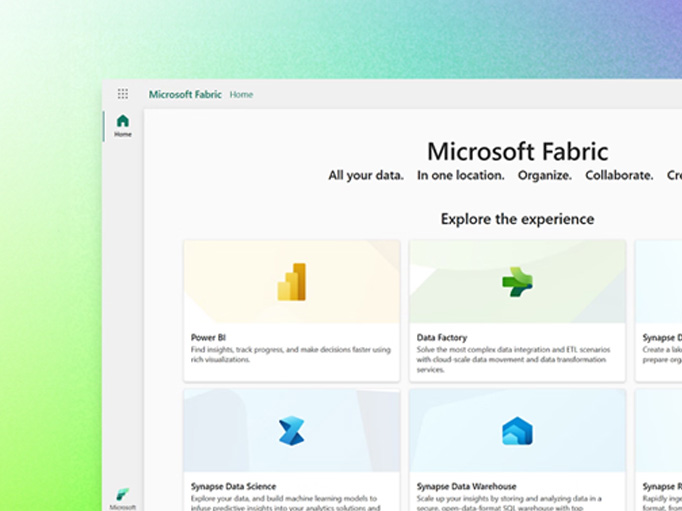
Task: Click the 'All your data.' tagline
Action: pyautogui.click(x=366, y=175)
